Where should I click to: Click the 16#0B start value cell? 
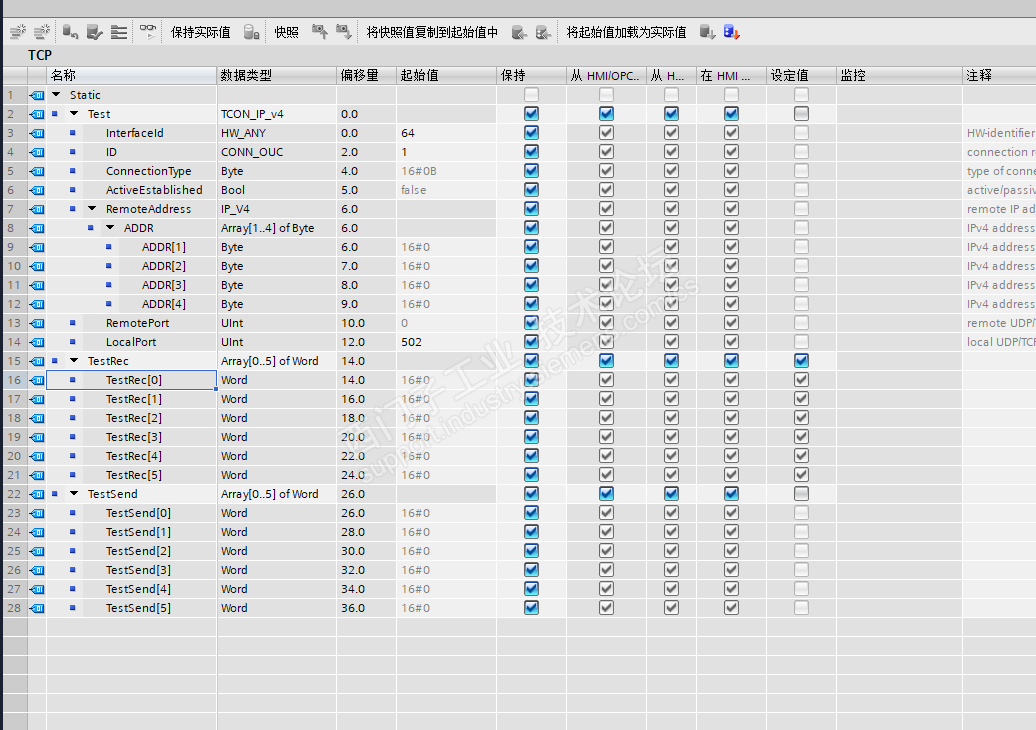tap(447, 171)
